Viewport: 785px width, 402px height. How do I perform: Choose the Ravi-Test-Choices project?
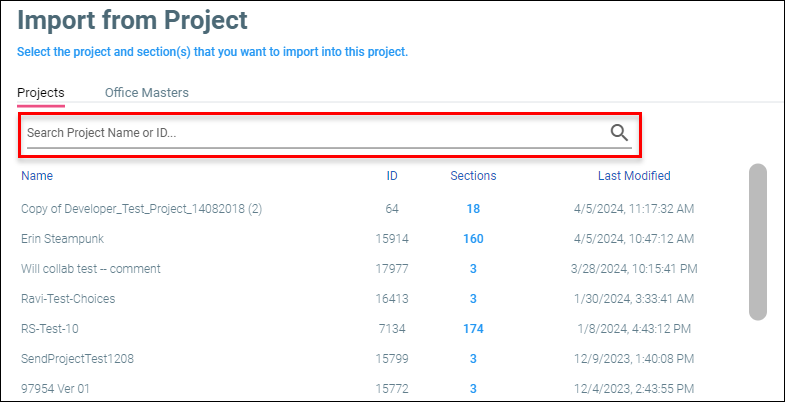(x=68, y=299)
